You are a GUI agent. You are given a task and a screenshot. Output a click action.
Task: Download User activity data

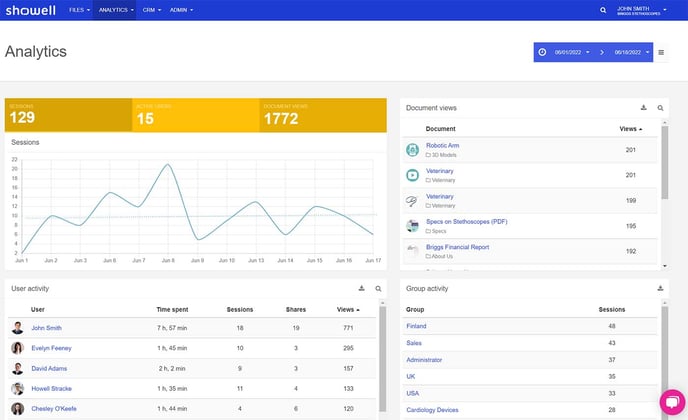362,288
